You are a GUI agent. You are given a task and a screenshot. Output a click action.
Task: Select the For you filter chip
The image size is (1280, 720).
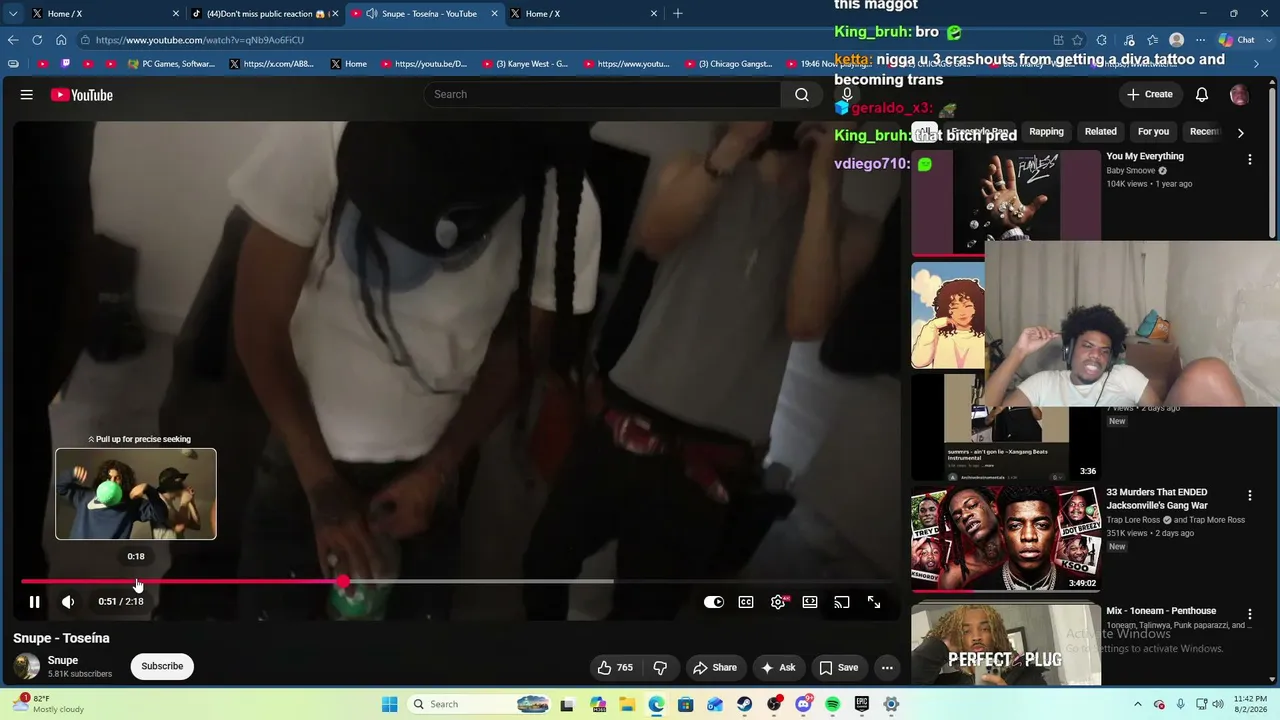1153,132
